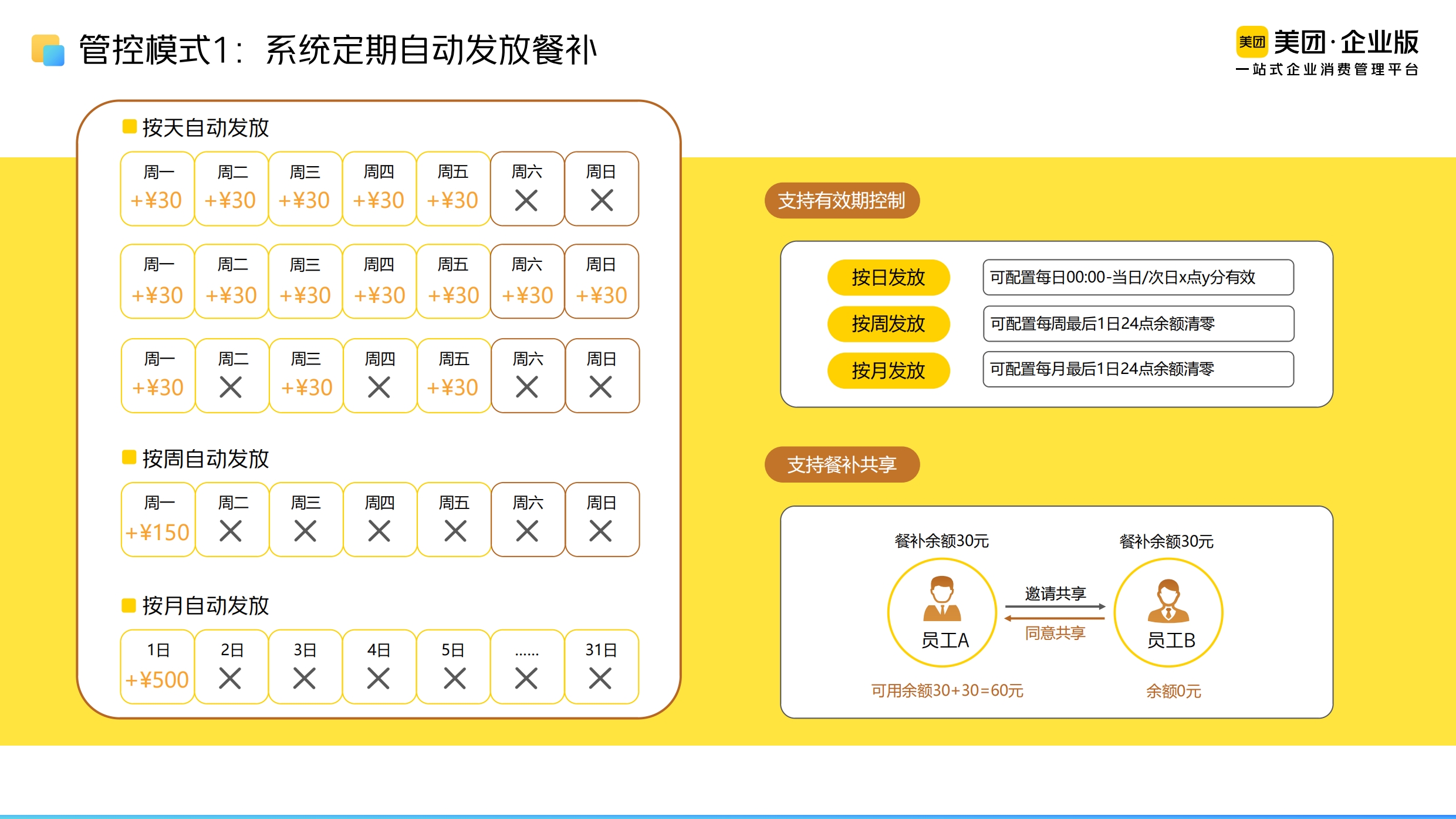Click the X under the …… monthly cell
This screenshot has height=819, width=1456.
point(526,679)
